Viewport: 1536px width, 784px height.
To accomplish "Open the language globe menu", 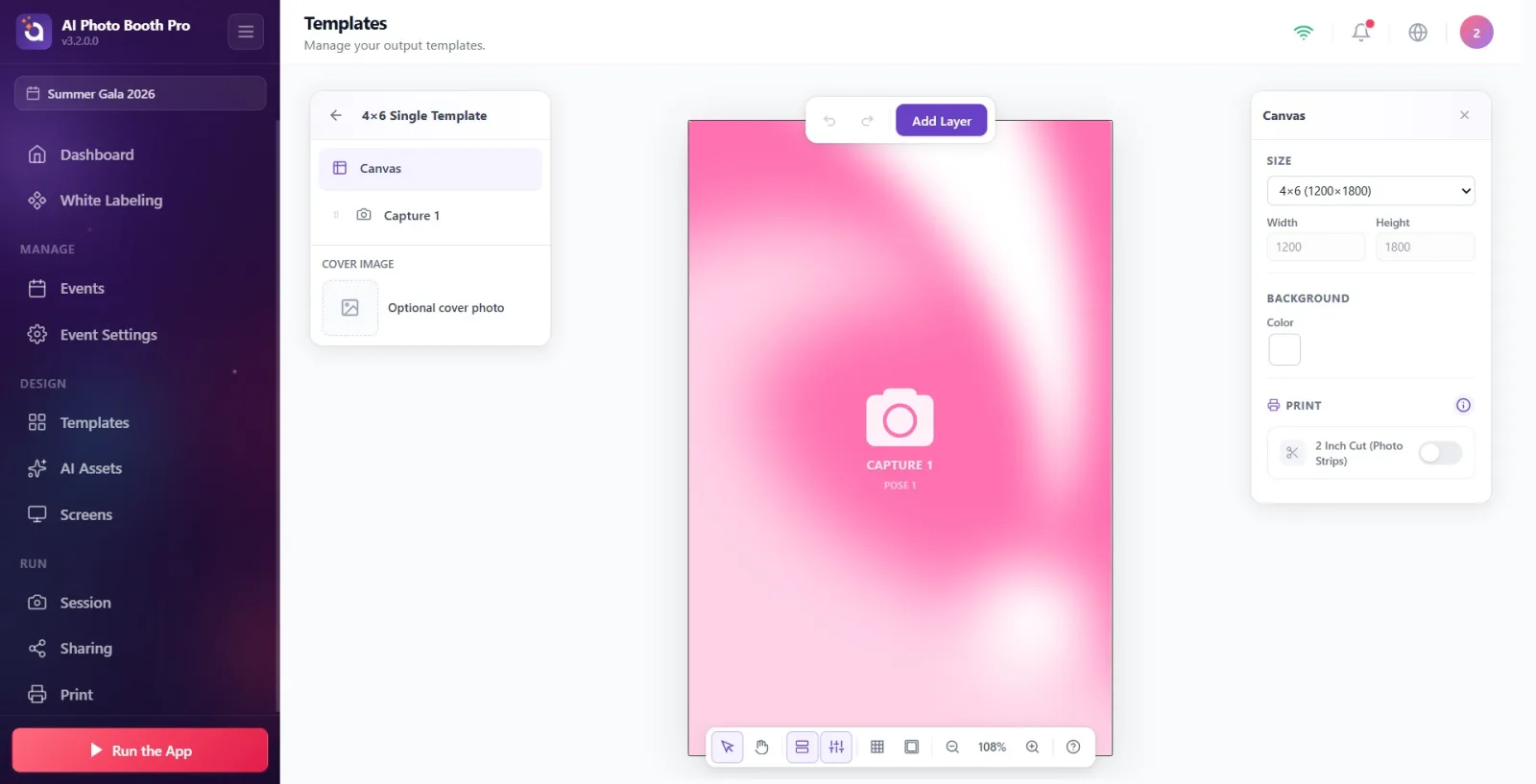I will click(1418, 32).
